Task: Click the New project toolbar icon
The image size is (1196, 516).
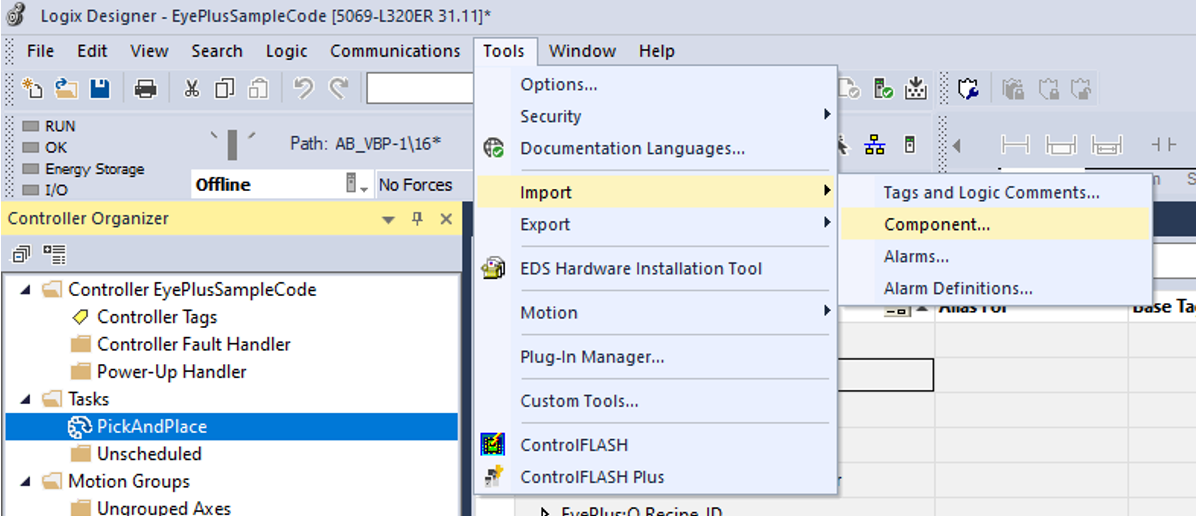Action: pos(33,89)
